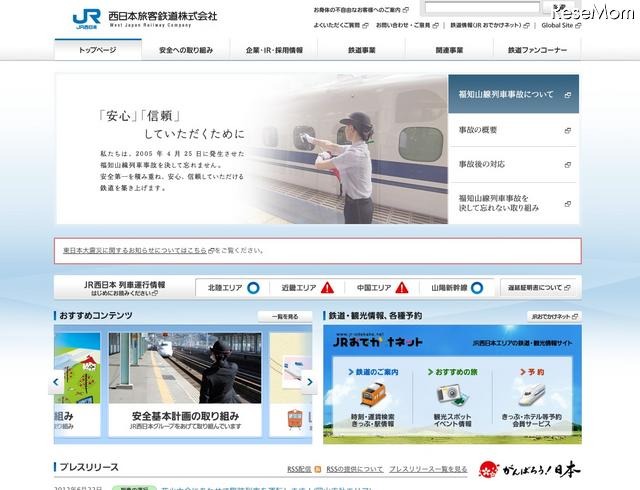
Task: Click carousel next arrow
Action: (309, 382)
